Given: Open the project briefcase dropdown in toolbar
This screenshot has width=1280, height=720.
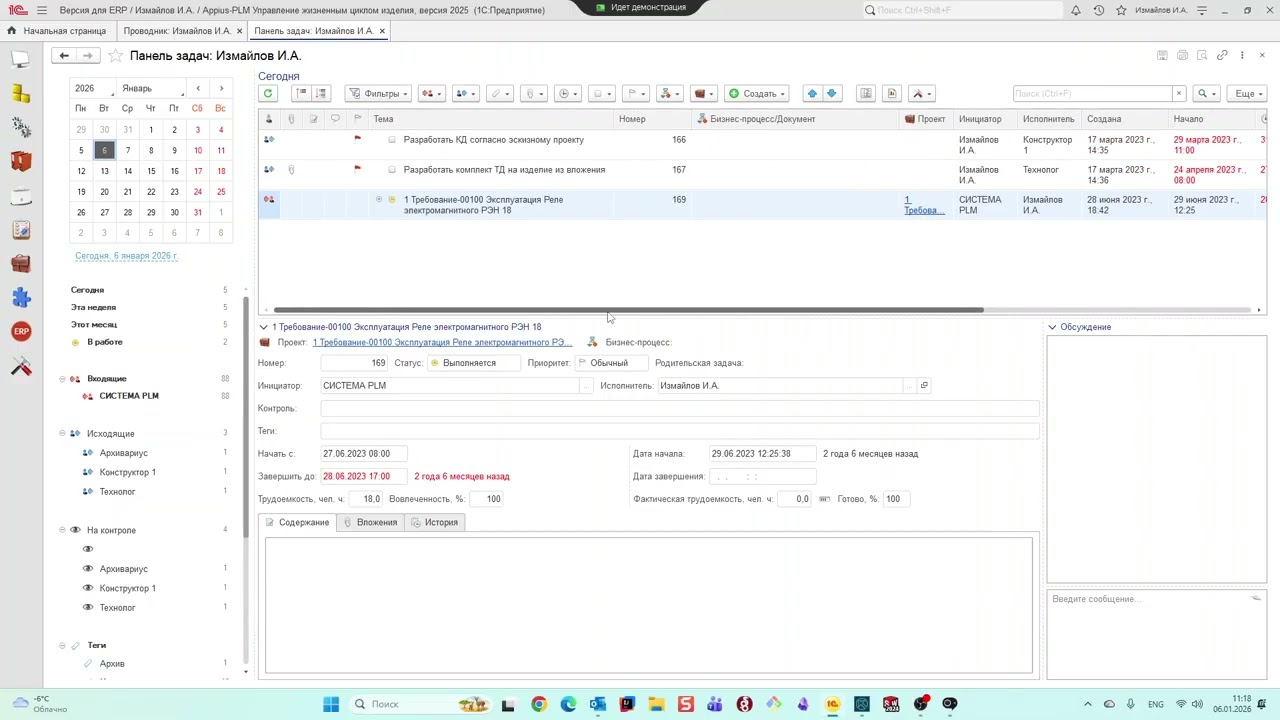Looking at the screenshot, I should [704, 93].
